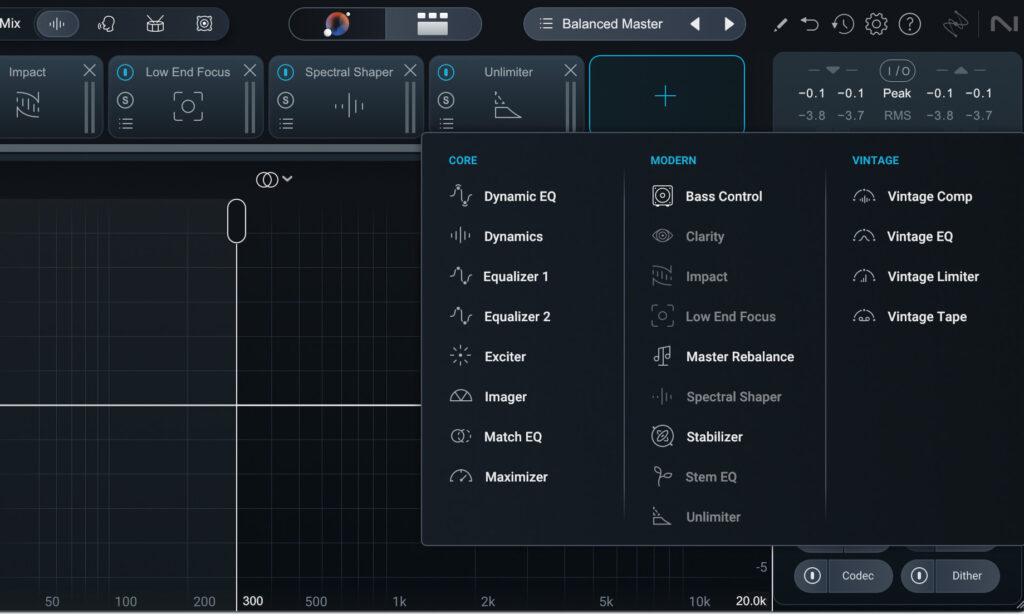Add Match EQ module
The height and width of the screenshot is (614, 1024).
coord(496,436)
